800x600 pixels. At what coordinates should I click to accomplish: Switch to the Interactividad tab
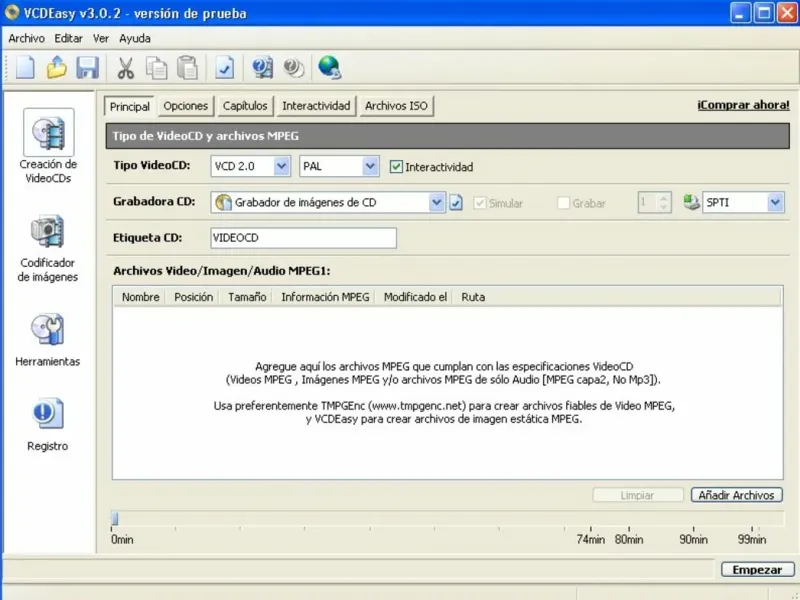point(316,106)
